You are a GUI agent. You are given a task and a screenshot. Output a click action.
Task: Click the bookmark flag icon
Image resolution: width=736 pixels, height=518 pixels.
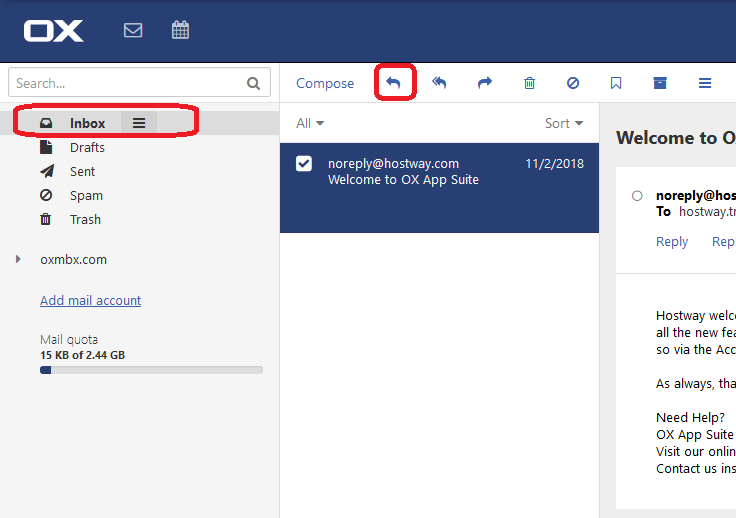(x=616, y=83)
